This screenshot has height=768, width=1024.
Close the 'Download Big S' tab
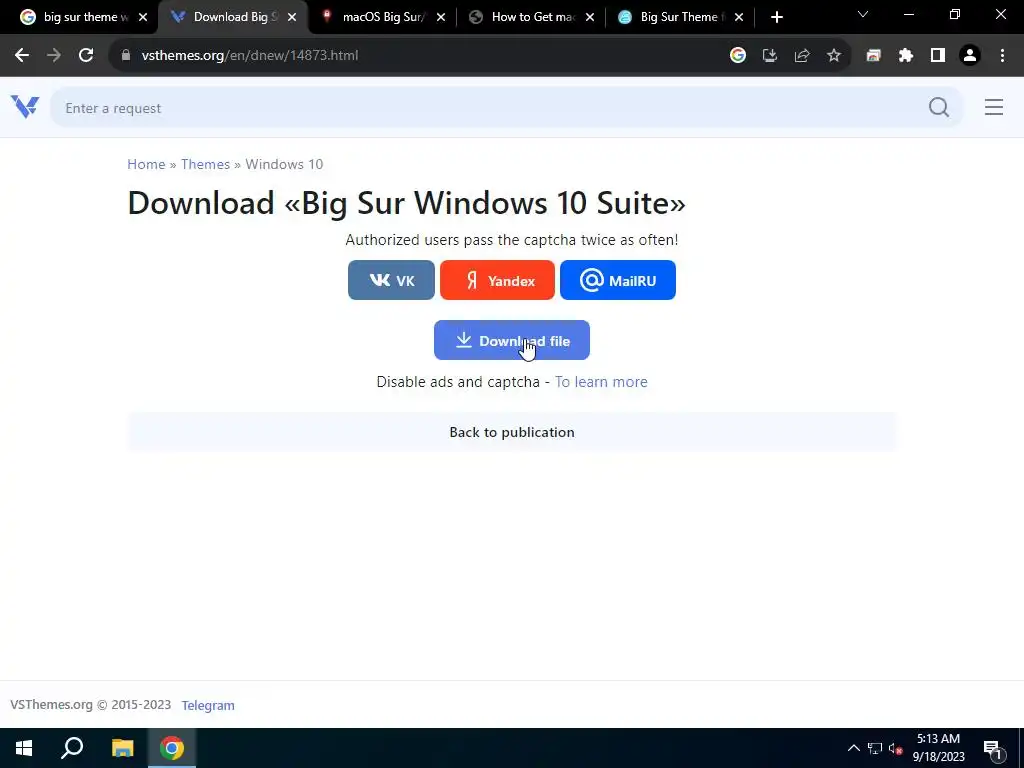pyautogui.click(x=292, y=18)
